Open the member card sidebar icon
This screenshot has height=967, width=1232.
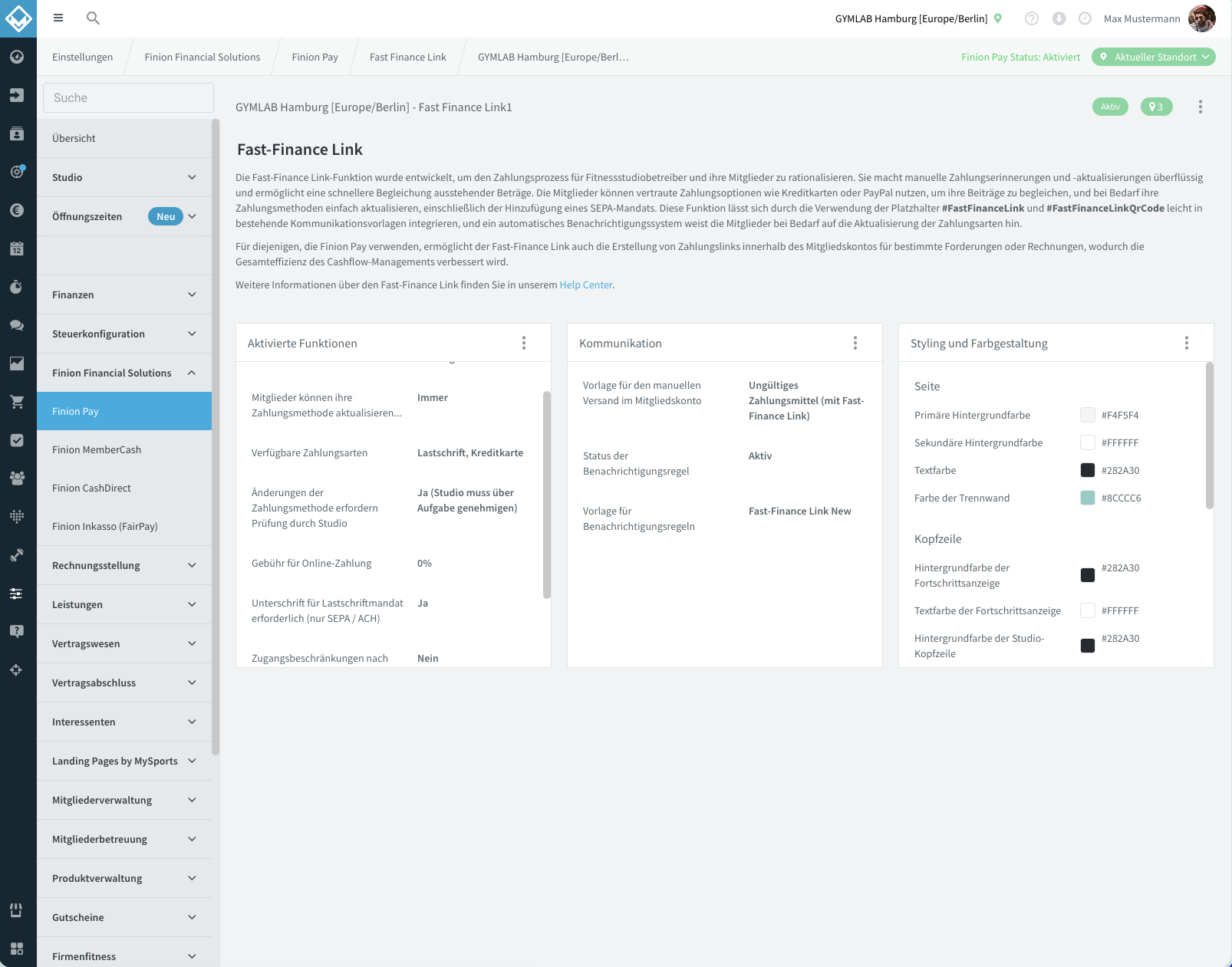pyautogui.click(x=17, y=133)
